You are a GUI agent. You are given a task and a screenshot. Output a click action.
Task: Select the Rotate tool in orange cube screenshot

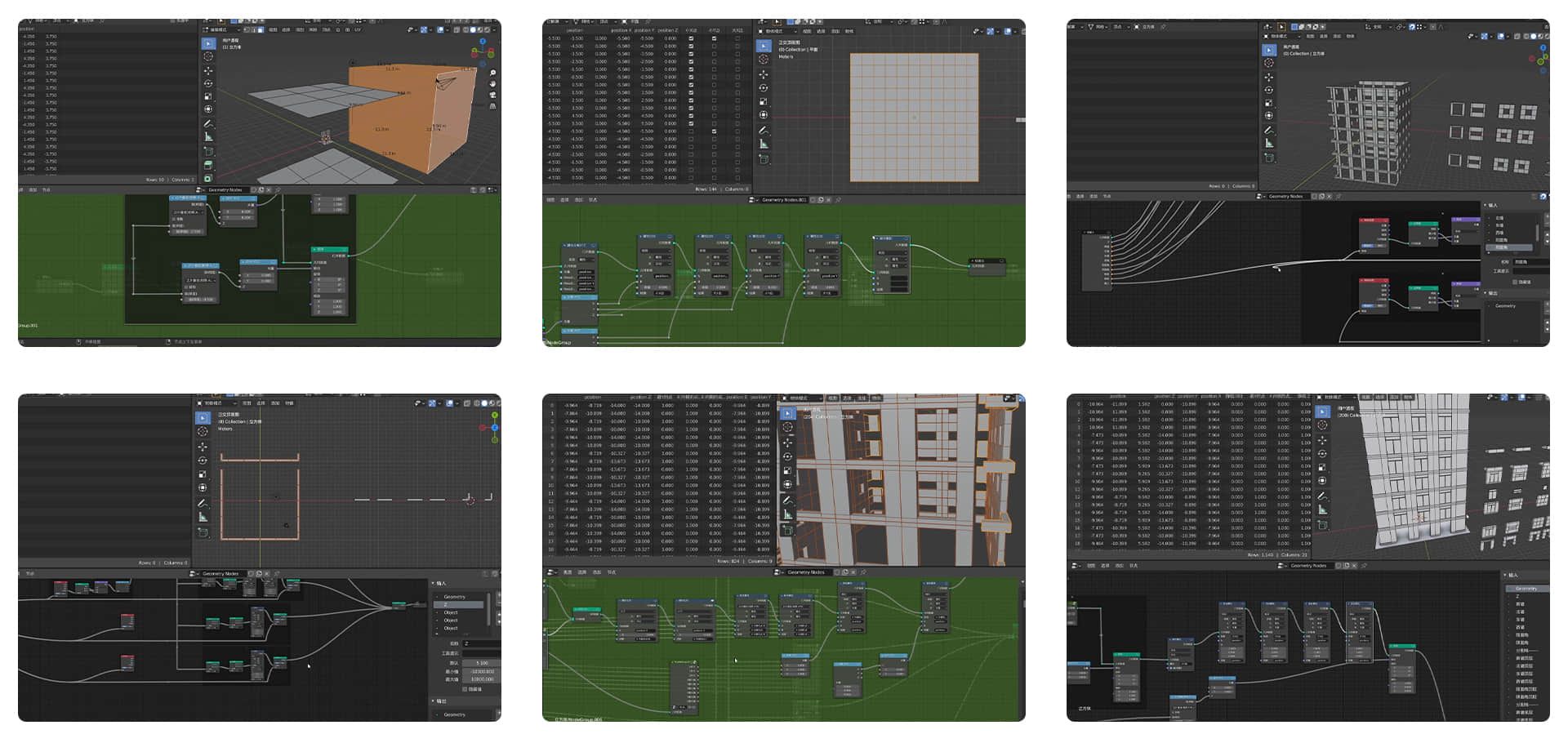(x=208, y=83)
